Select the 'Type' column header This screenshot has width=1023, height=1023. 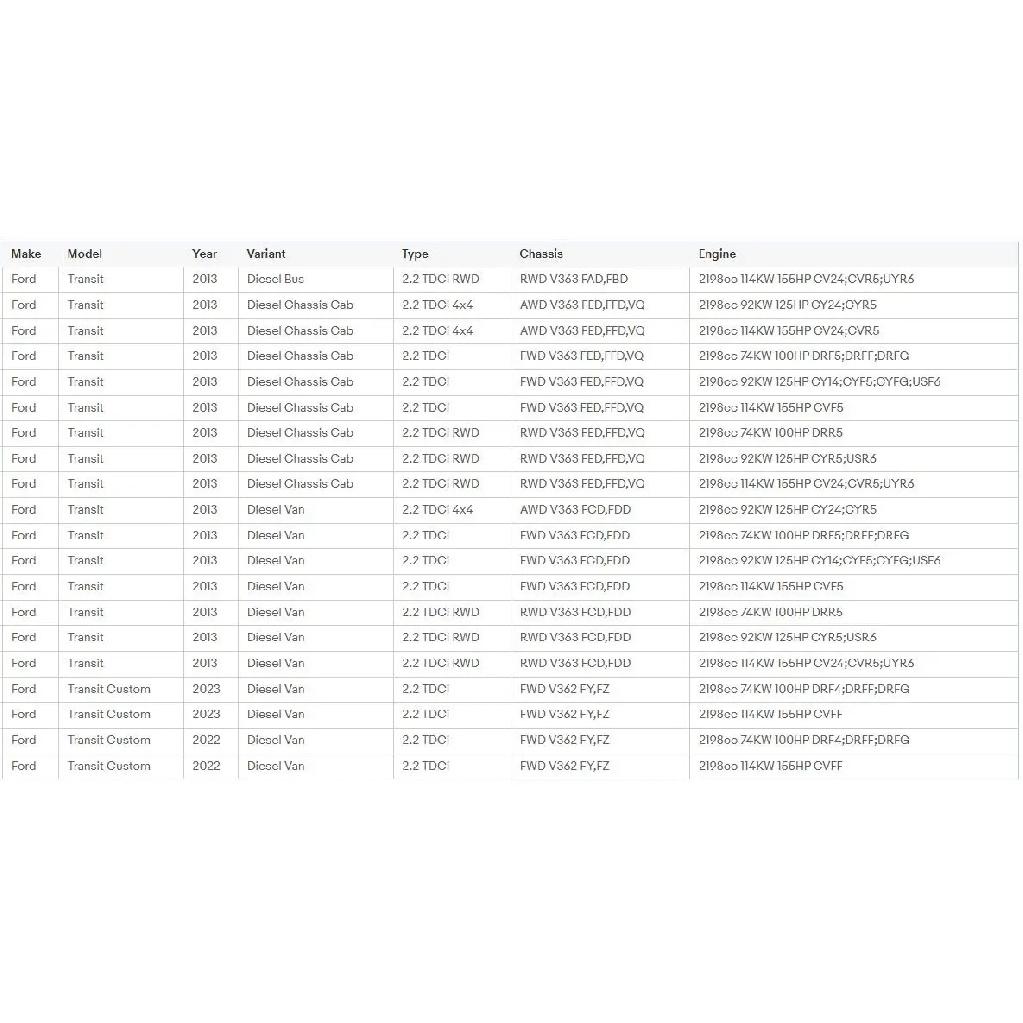click(415, 254)
